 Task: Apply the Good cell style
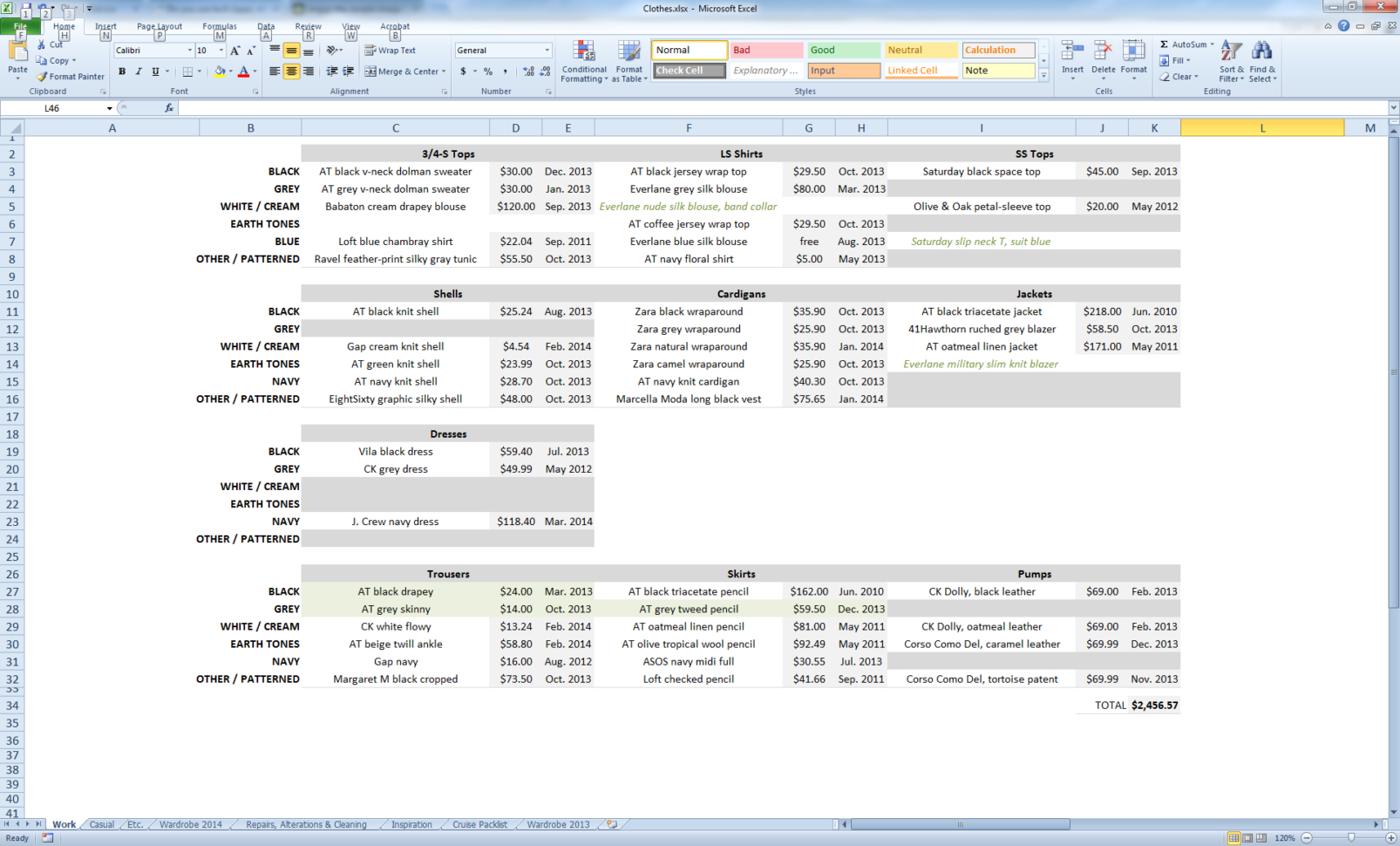(844, 51)
